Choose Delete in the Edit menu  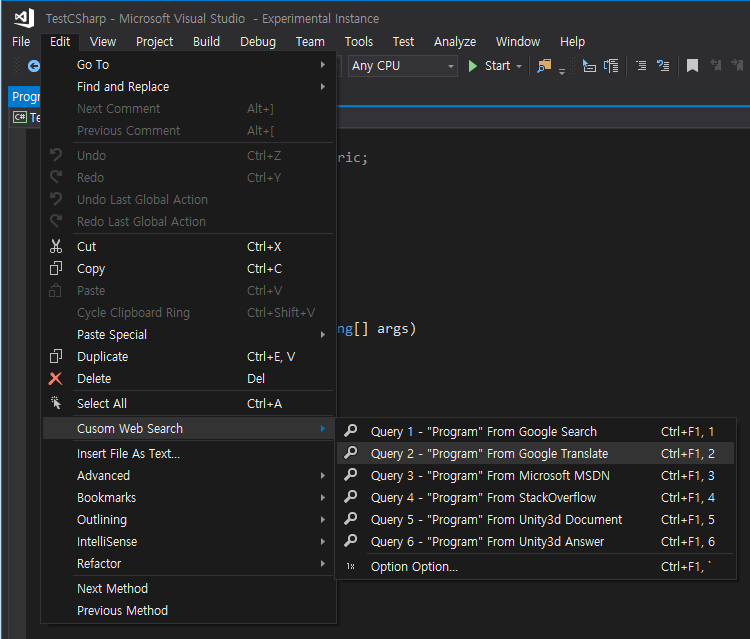coord(189,378)
